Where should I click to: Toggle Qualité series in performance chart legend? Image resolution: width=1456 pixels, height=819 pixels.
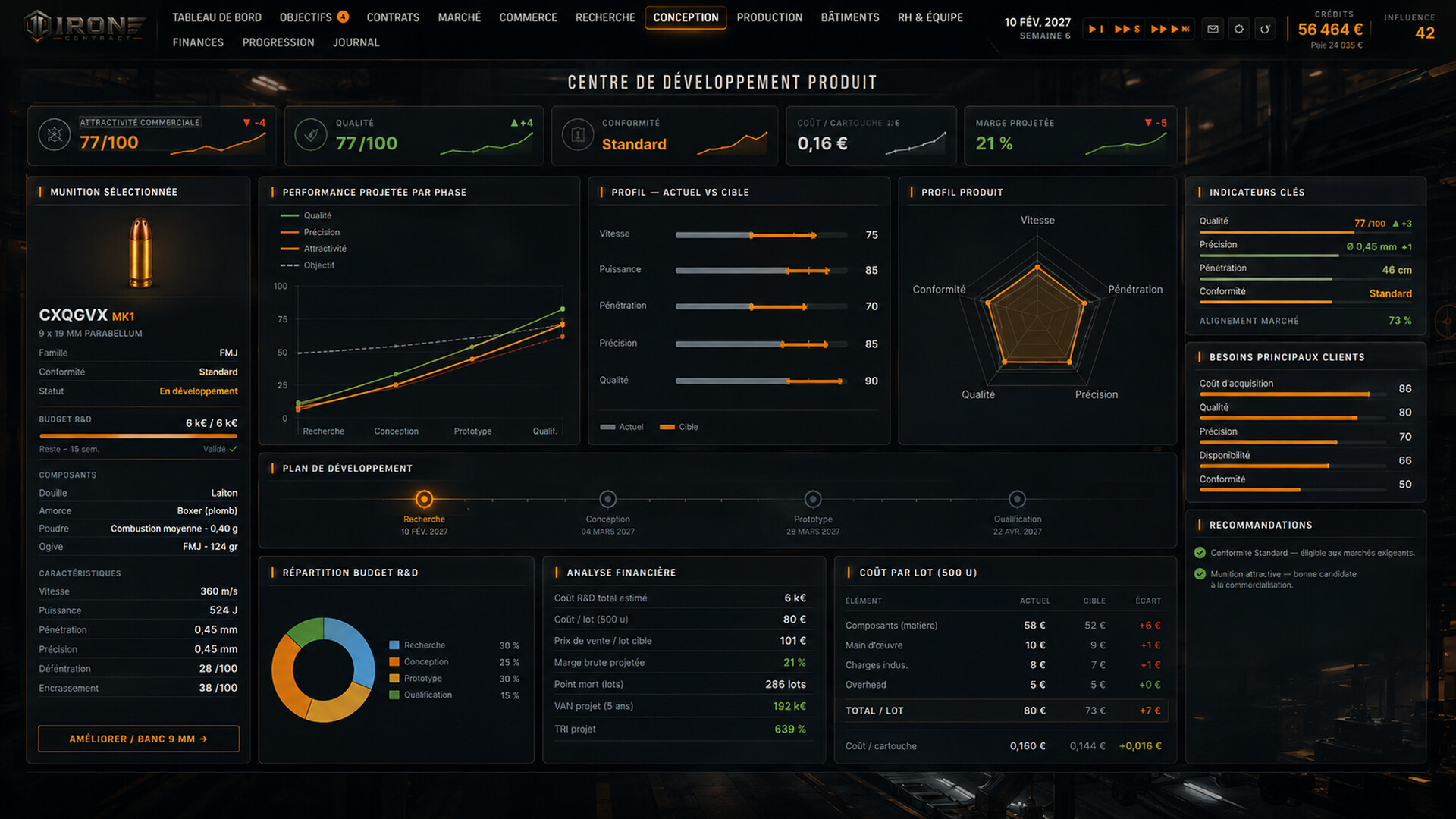(x=306, y=215)
